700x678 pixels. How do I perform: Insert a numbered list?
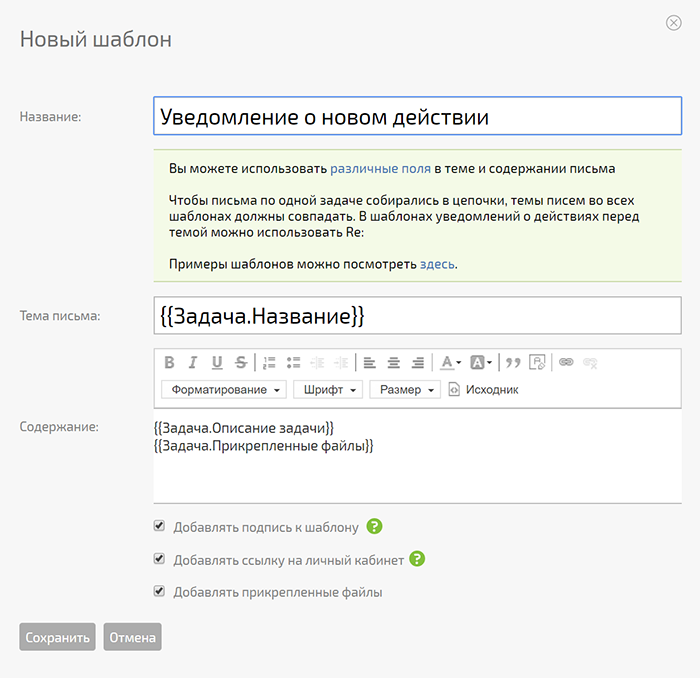click(x=270, y=362)
